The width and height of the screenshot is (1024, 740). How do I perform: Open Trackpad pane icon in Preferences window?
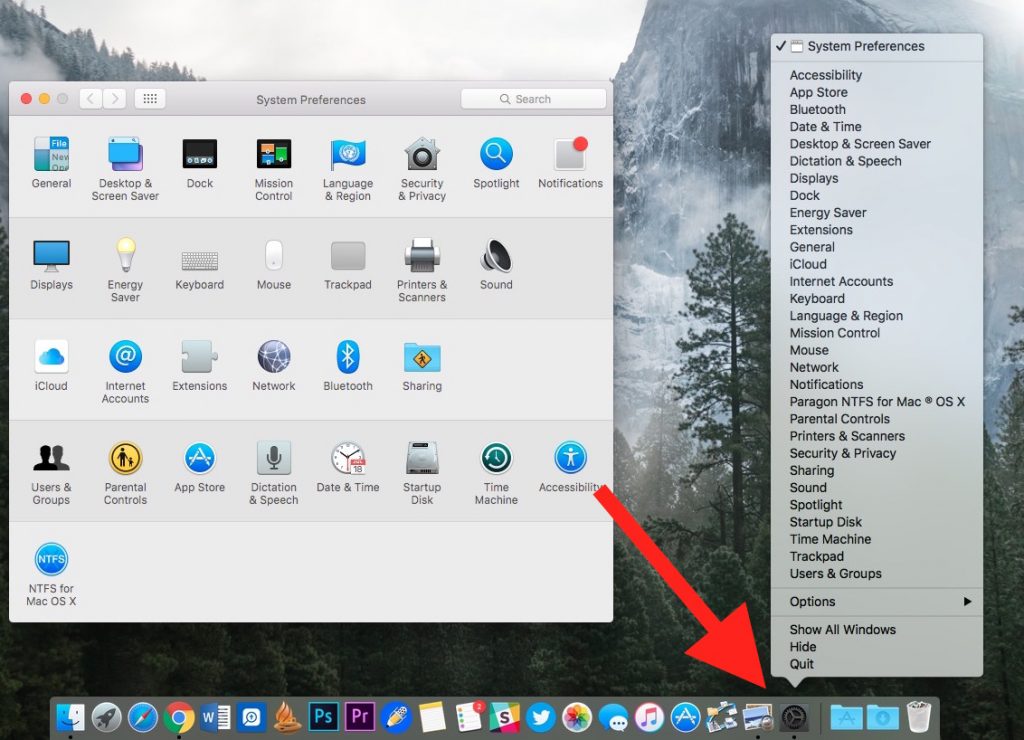pos(347,255)
